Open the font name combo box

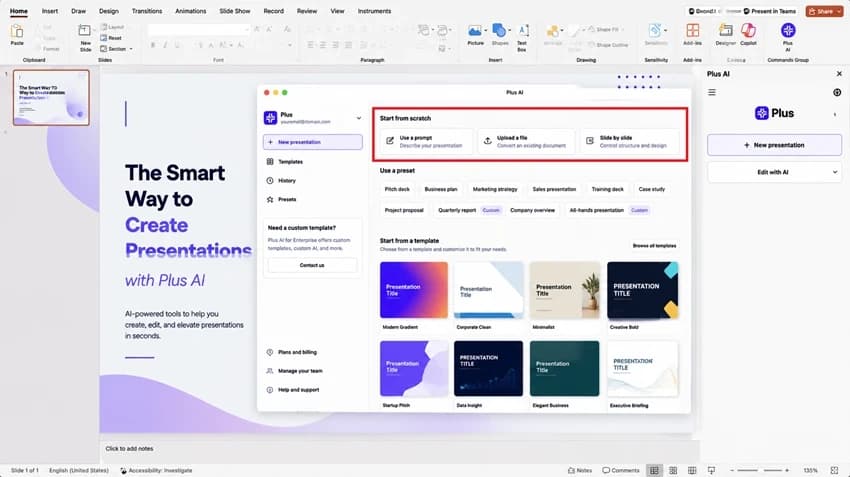click(199, 29)
